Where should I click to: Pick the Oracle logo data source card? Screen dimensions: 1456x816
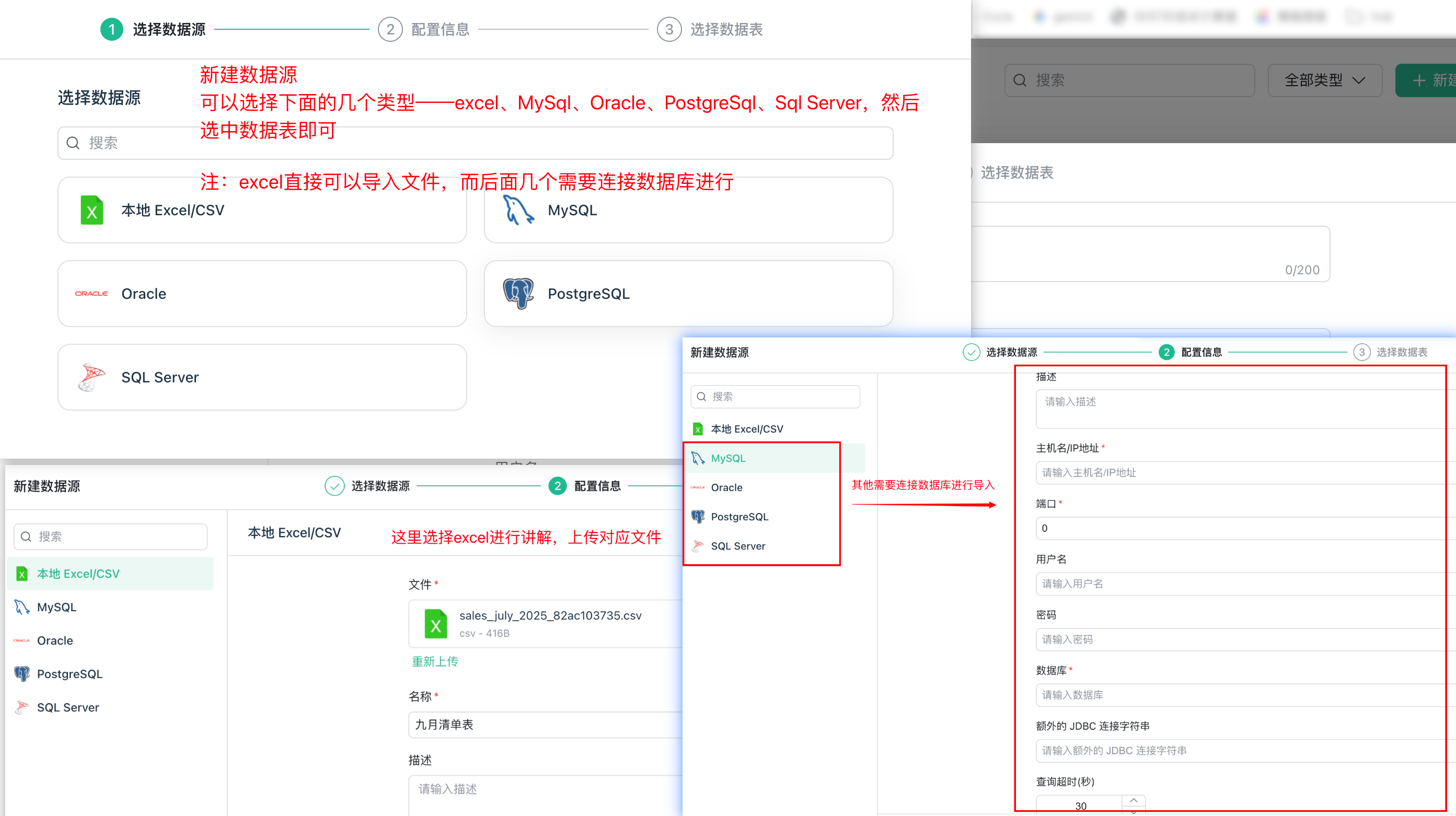coord(262,294)
